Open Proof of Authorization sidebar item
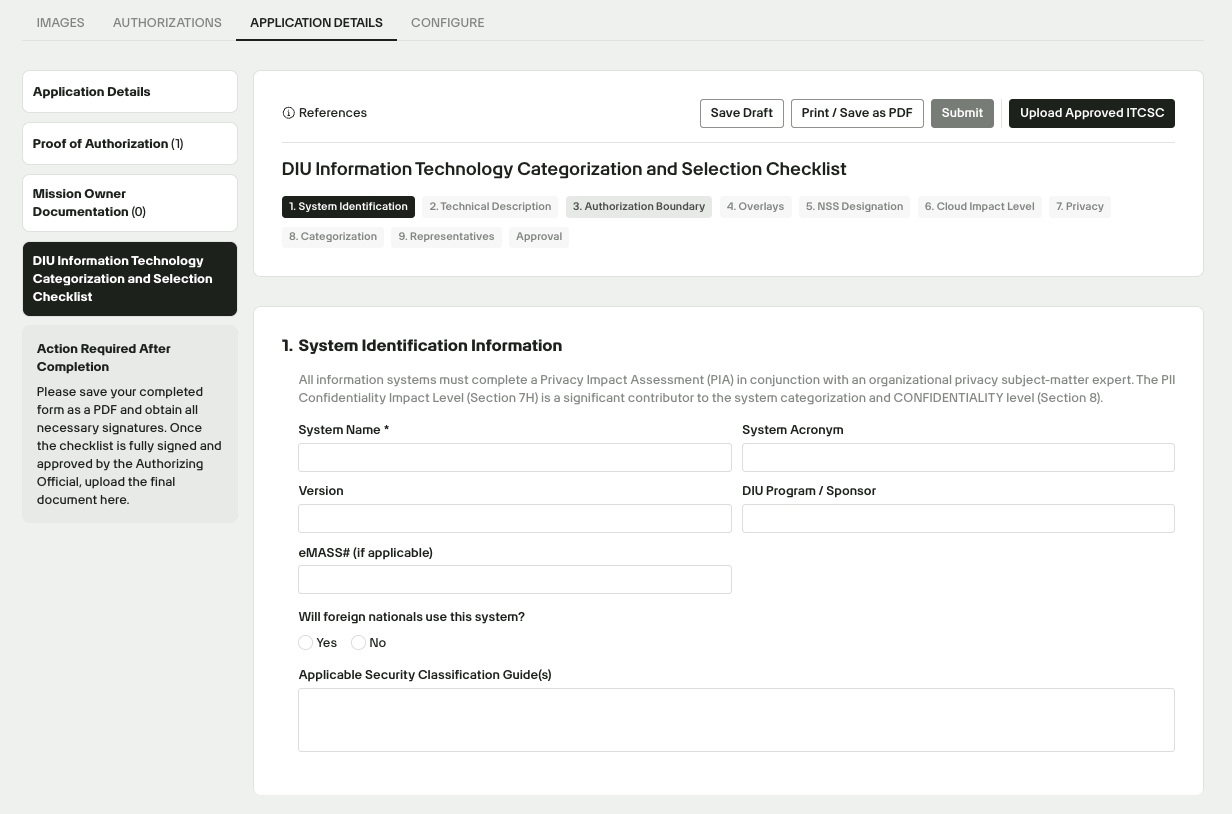The width and height of the screenshot is (1232, 814). click(130, 143)
